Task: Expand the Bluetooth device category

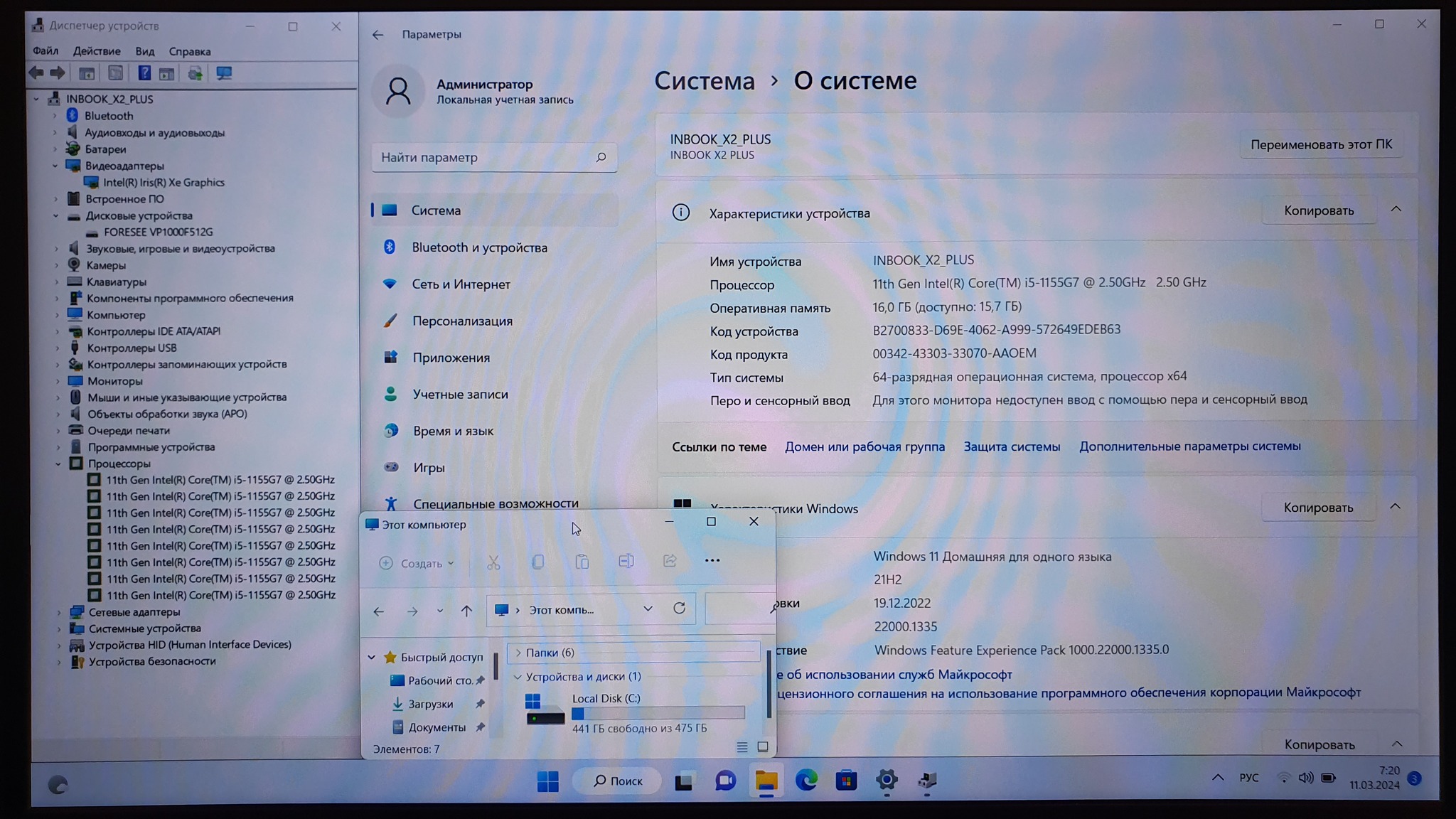Action: pyautogui.click(x=55, y=115)
